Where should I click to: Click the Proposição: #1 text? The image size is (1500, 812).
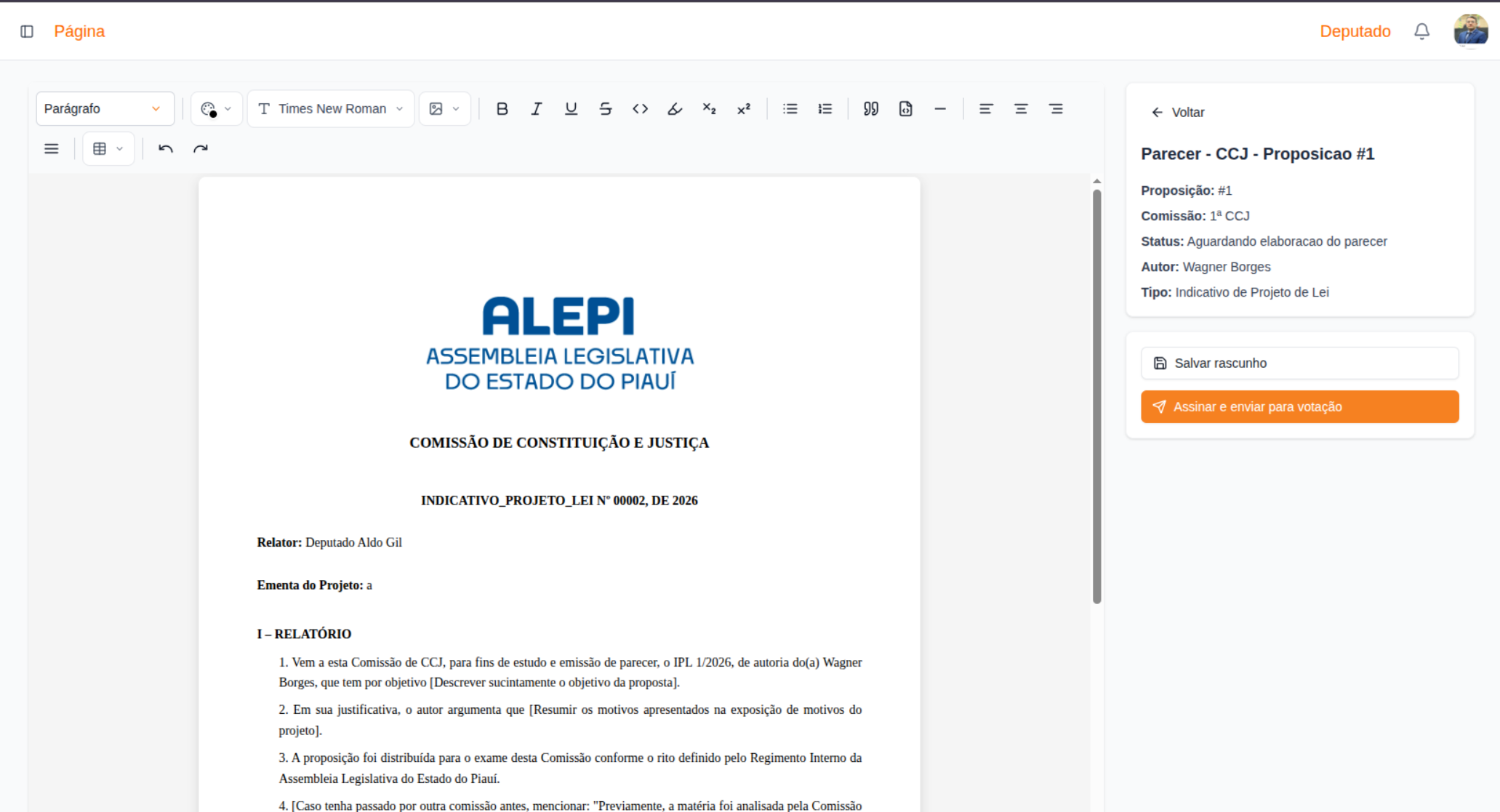point(1186,190)
